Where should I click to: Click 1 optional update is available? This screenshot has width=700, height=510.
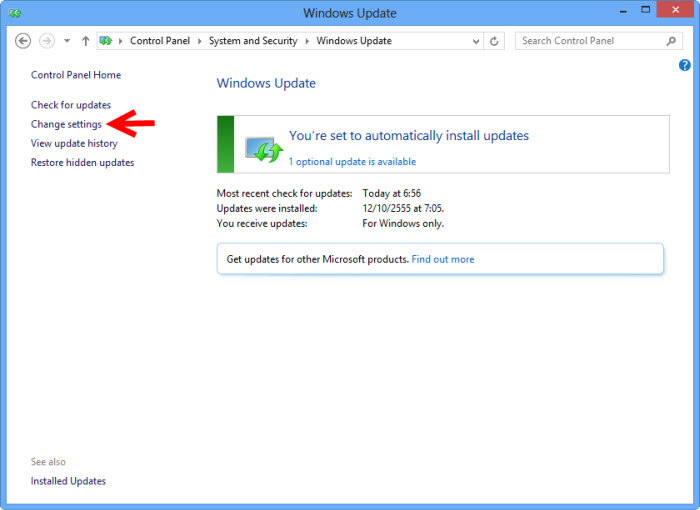(352, 162)
